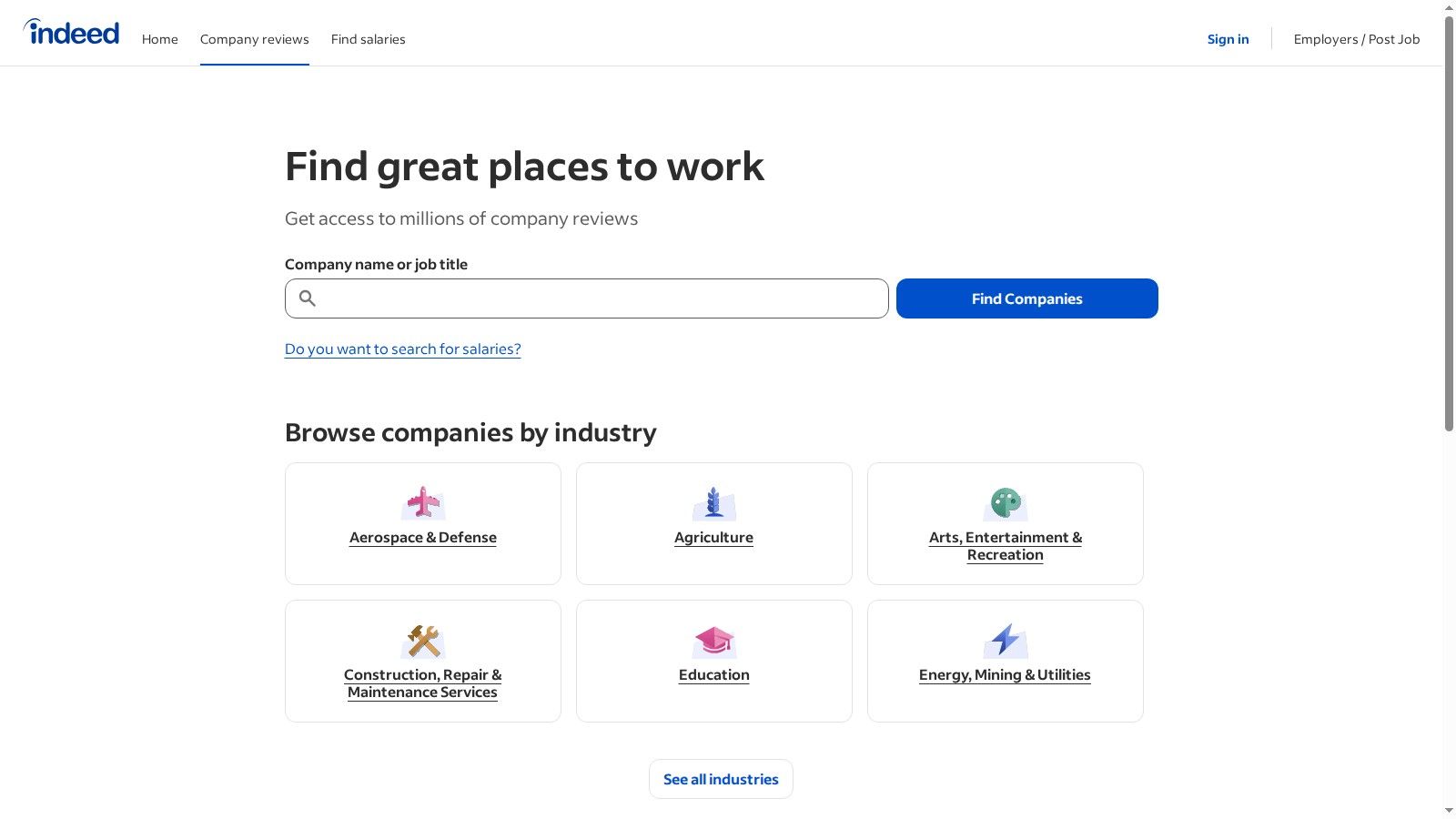This screenshot has height=819, width=1456.
Task: Click inside the company name search field
Action: [586, 298]
